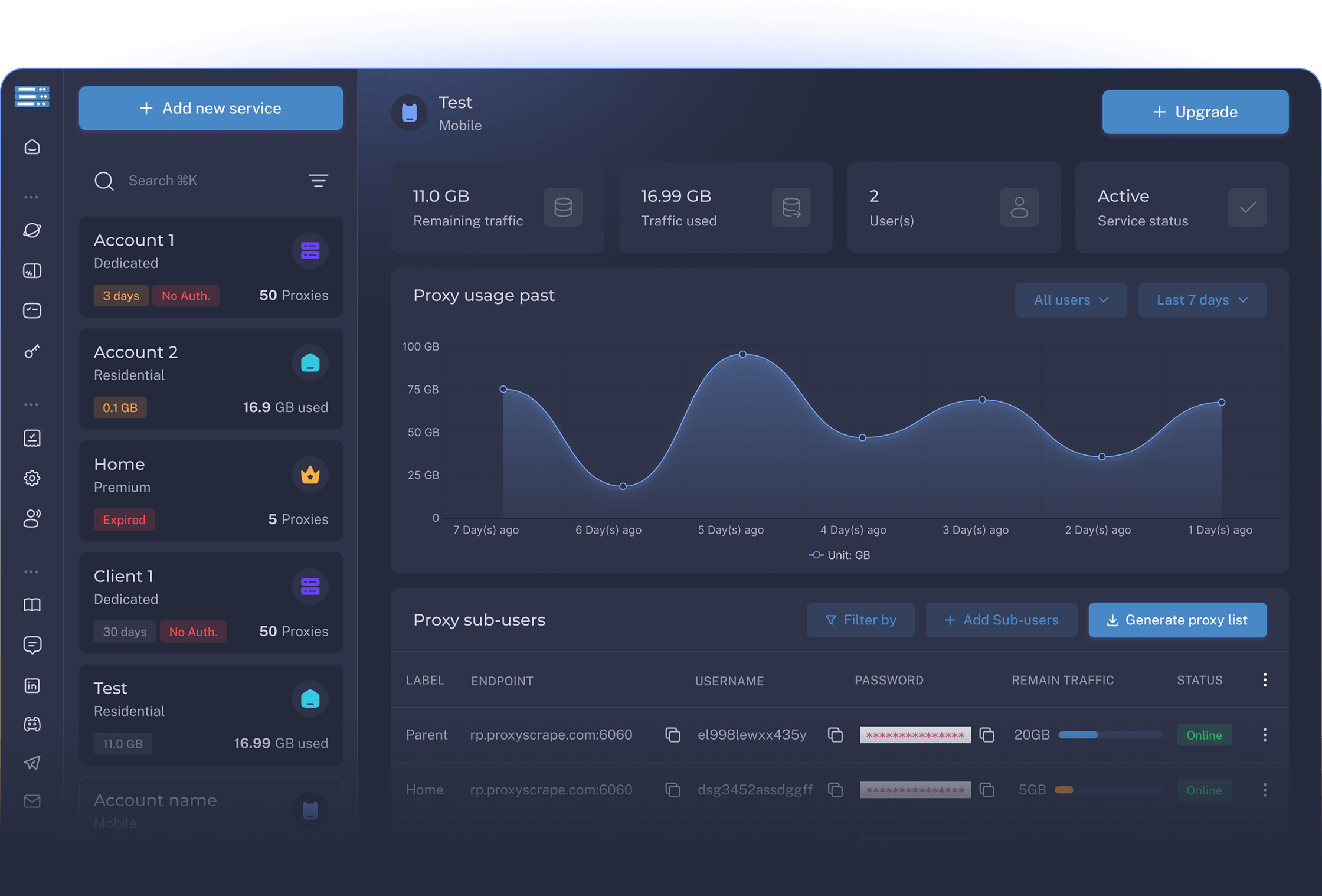
Task: Select the globe proxies icon in sidebar
Action: (32, 230)
